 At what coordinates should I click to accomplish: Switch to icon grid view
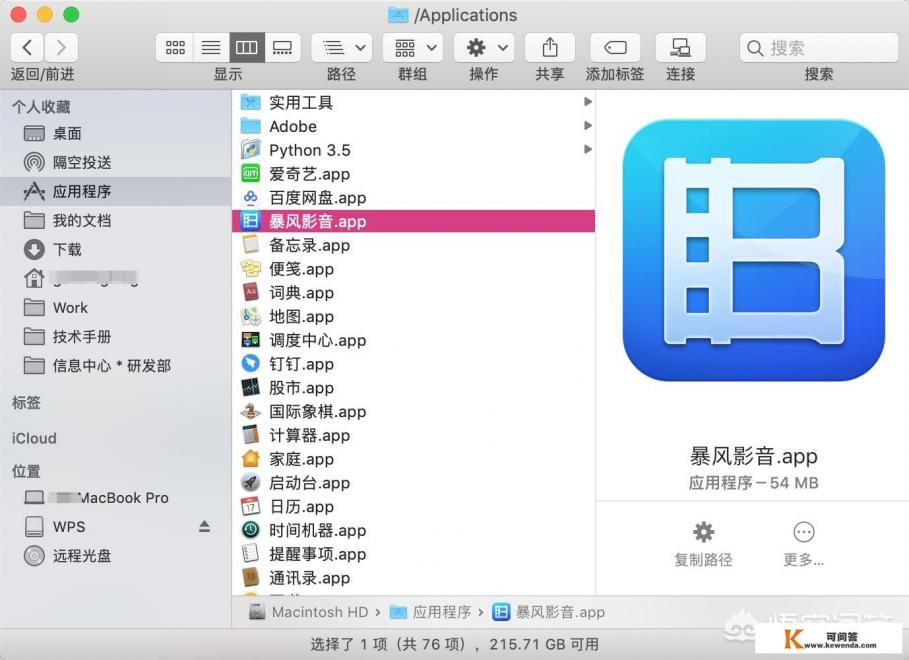175,47
